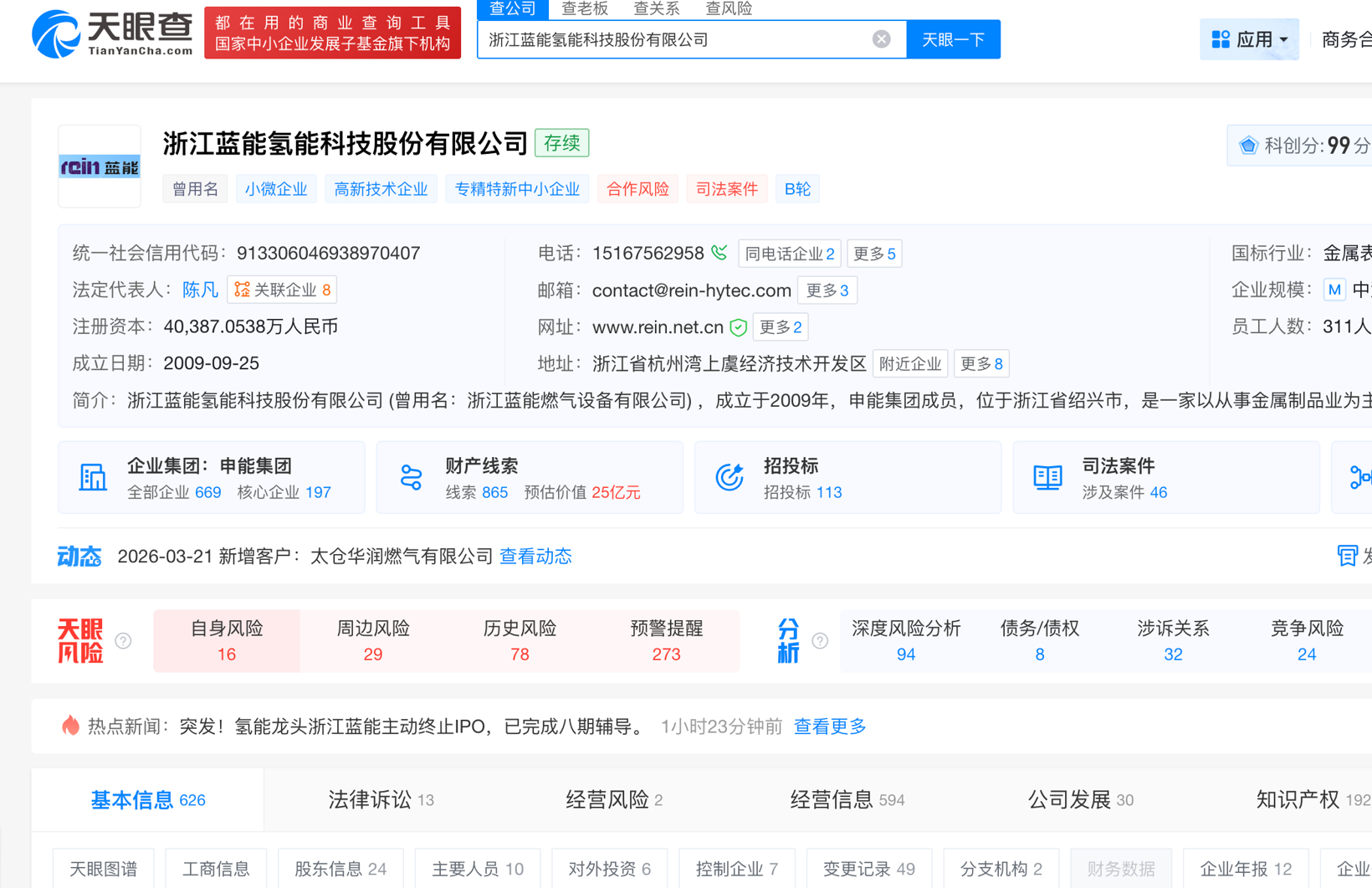Click the website verification checkmark icon
The width and height of the screenshot is (1372, 888).
[x=738, y=327]
